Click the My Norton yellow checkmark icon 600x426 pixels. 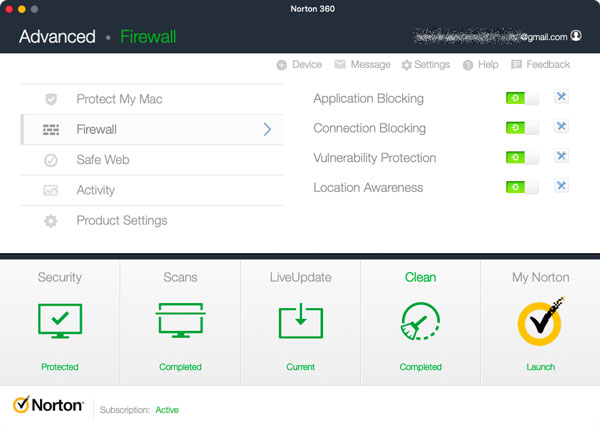pyautogui.click(x=540, y=322)
